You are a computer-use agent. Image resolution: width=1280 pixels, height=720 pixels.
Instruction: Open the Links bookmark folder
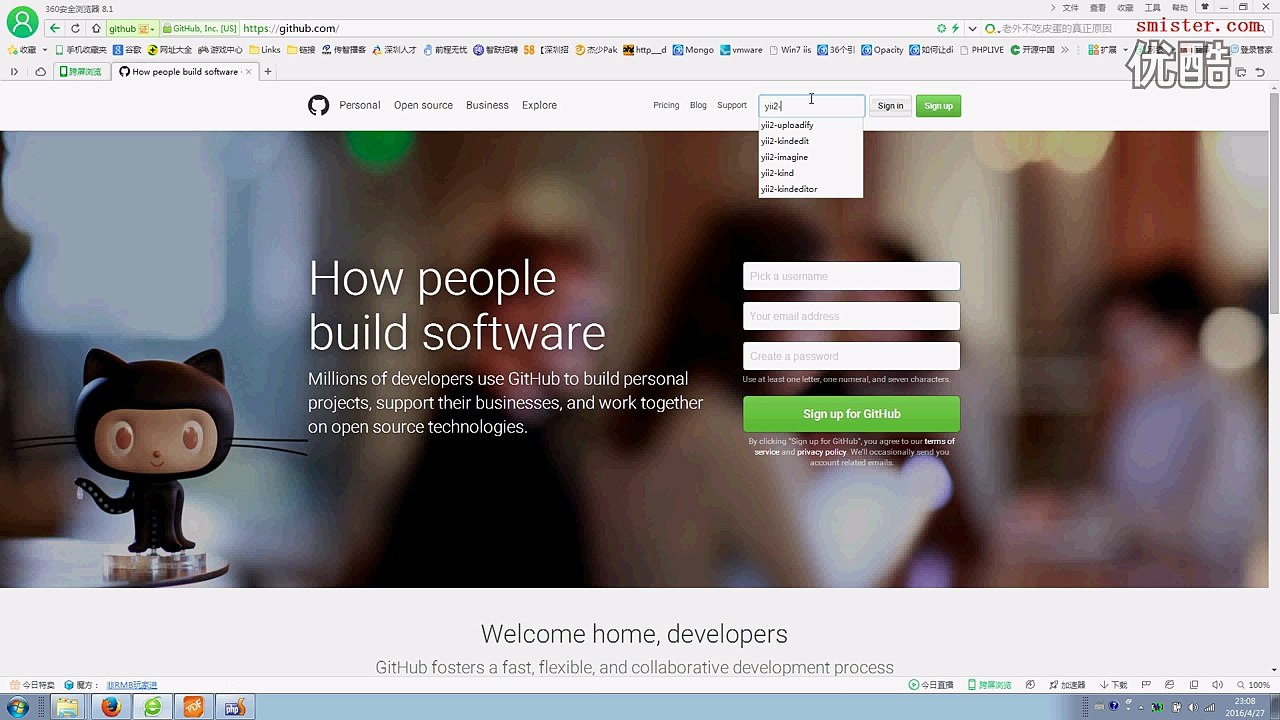pos(265,49)
